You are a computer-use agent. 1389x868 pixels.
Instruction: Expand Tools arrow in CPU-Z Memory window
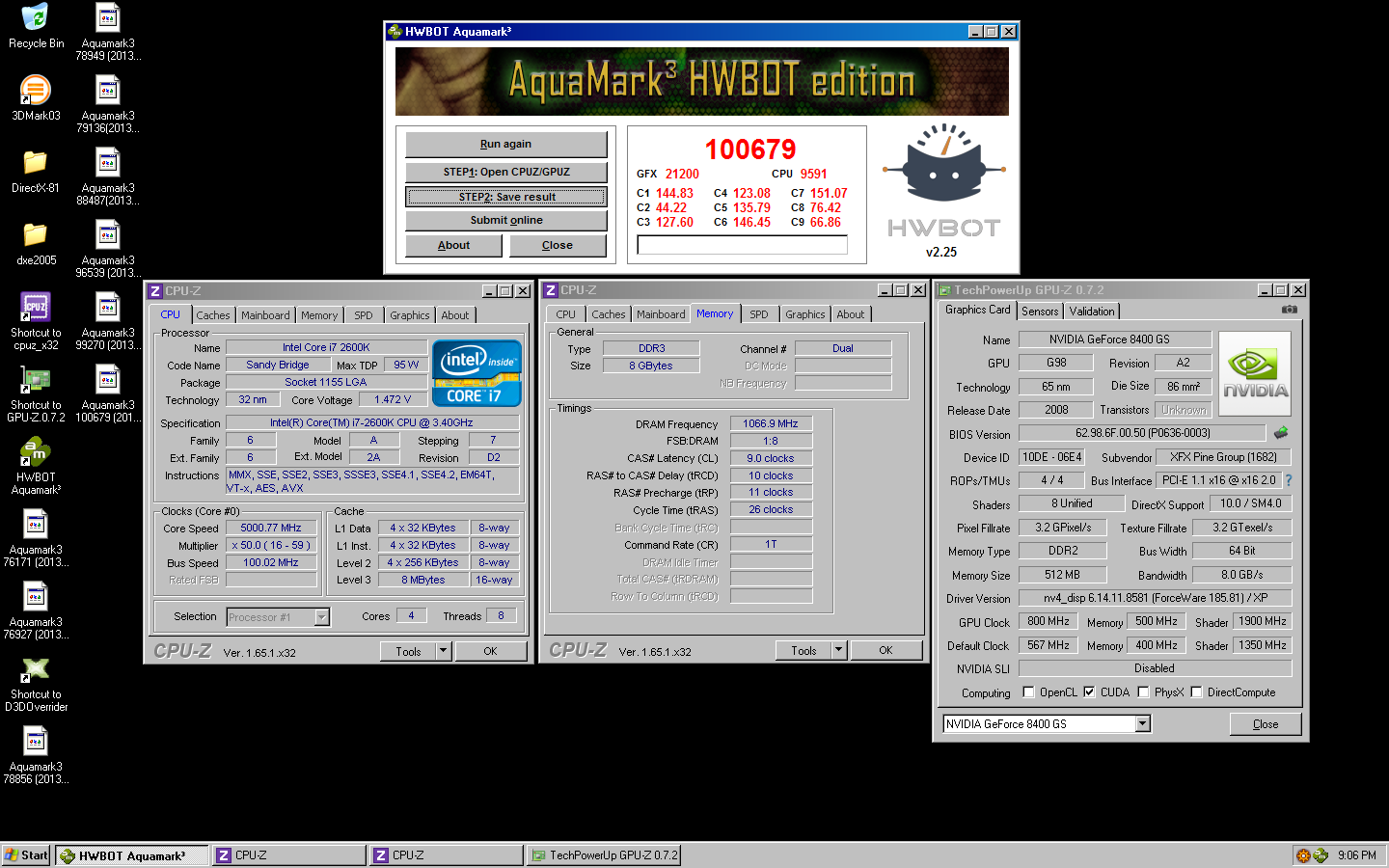click(838, 650)
